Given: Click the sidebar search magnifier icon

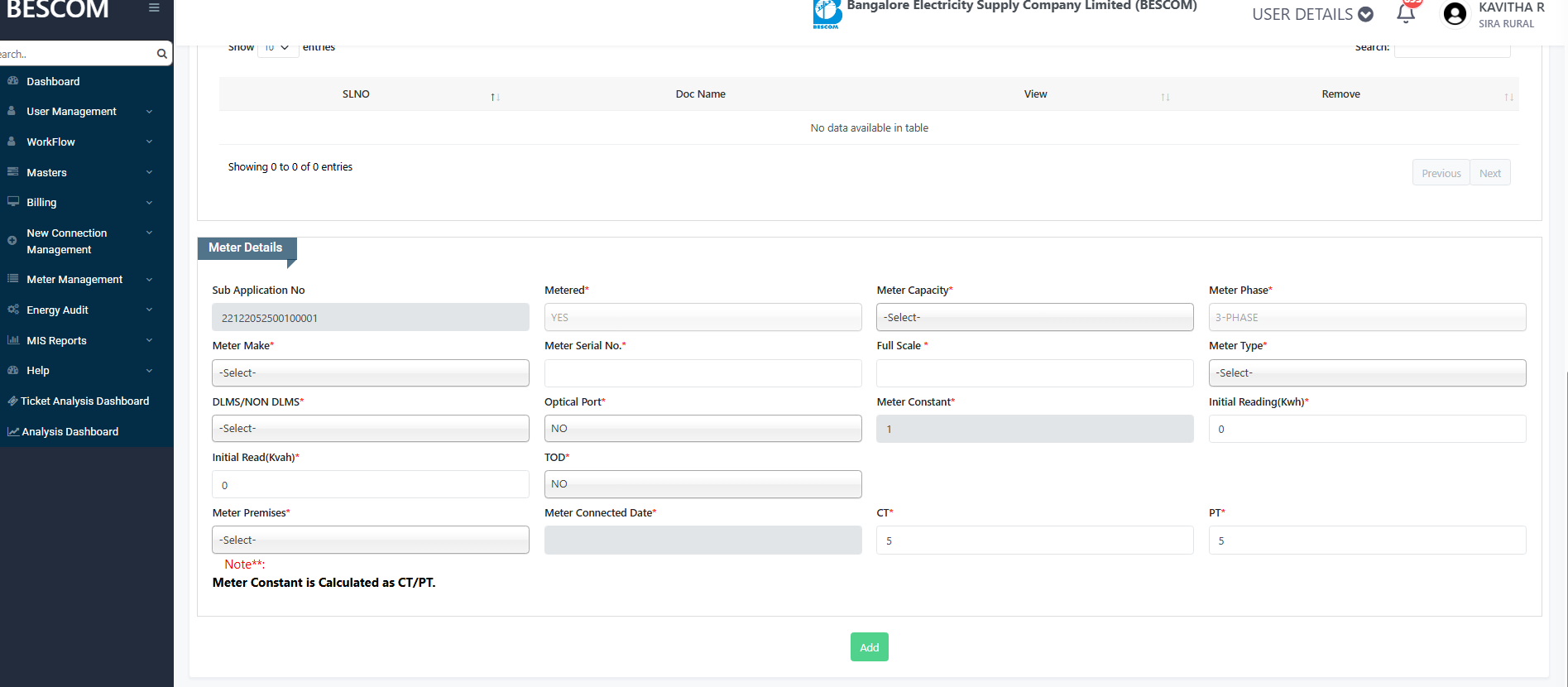Looking at the screenshot, I should [161, 54].
